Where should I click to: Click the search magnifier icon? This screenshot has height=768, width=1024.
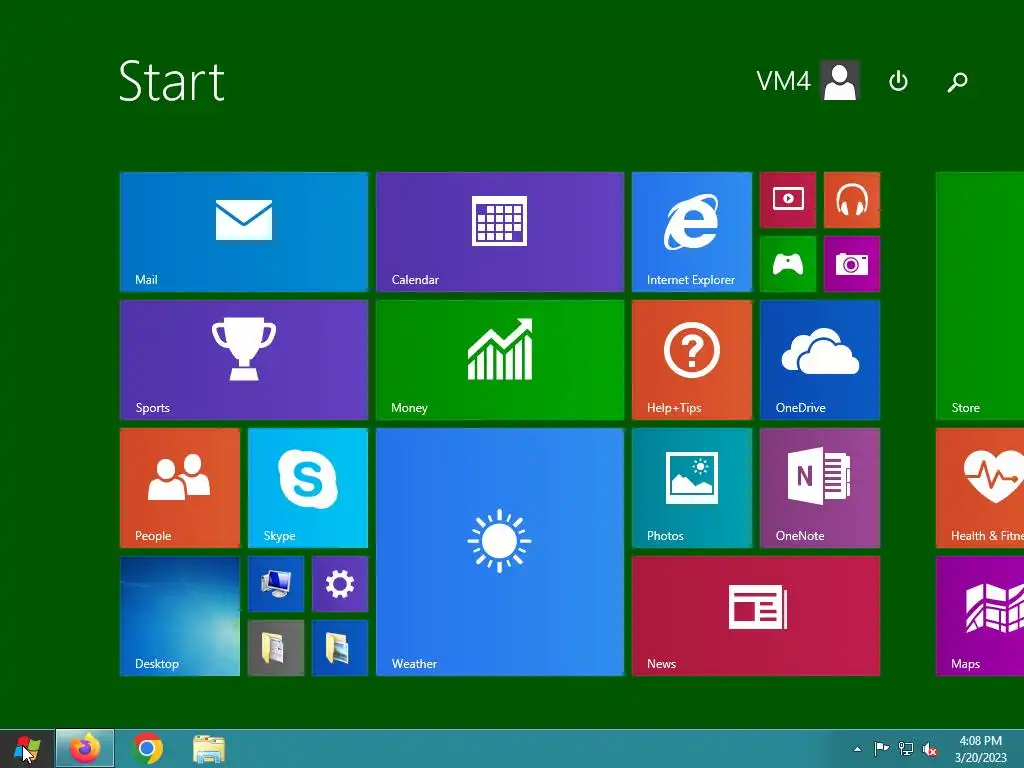pos(957,82)
